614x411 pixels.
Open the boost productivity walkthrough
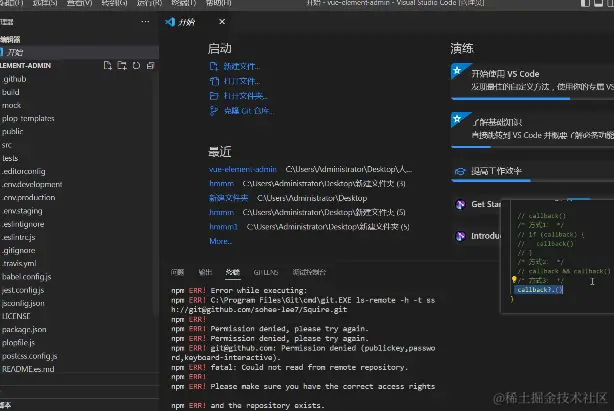(532, 171)
